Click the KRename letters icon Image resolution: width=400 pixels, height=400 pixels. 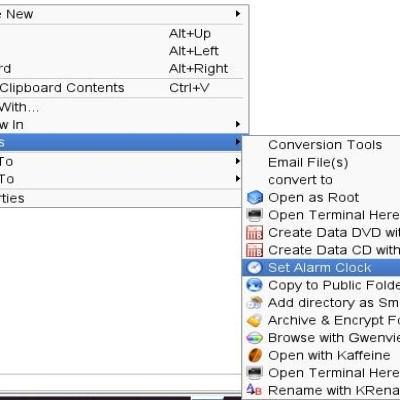click(255, 390)
